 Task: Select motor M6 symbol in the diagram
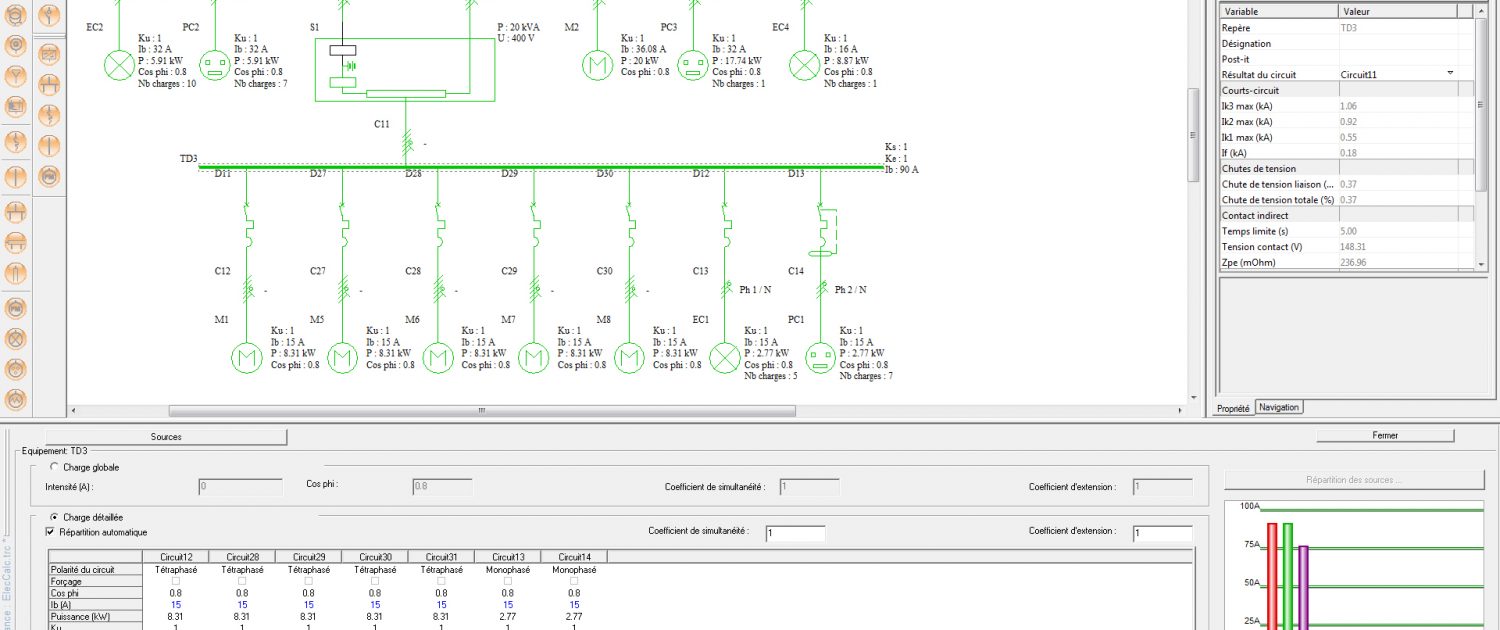coord(438,358)
